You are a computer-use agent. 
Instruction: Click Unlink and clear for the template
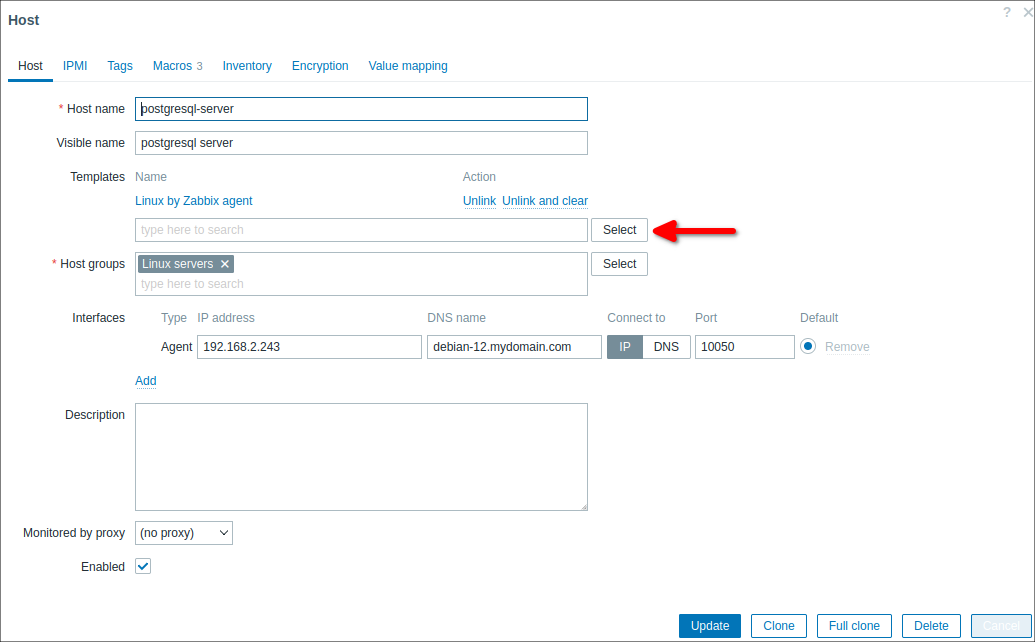click(545, 200)
